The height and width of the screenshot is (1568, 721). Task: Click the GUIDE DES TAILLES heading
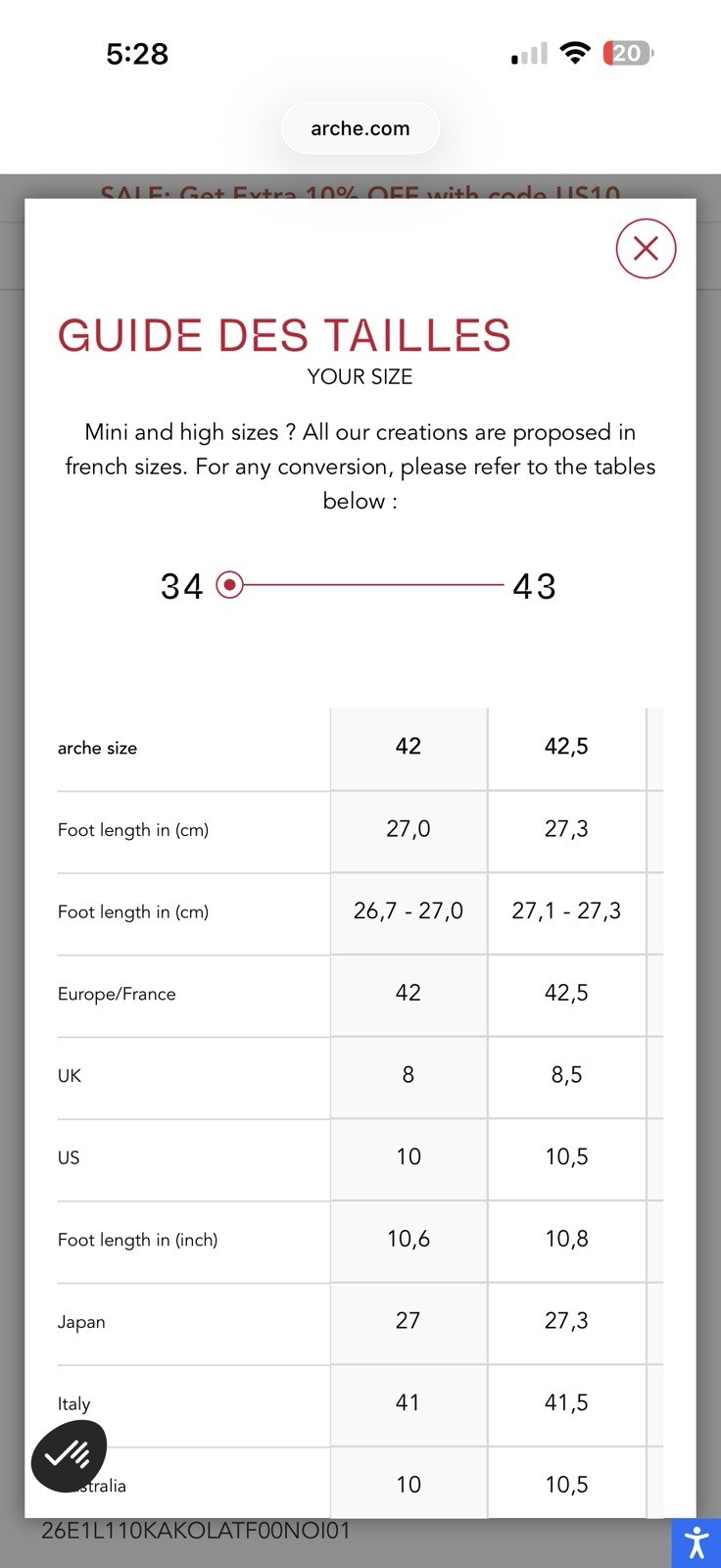pyautogui.click(x=284, y=335)
